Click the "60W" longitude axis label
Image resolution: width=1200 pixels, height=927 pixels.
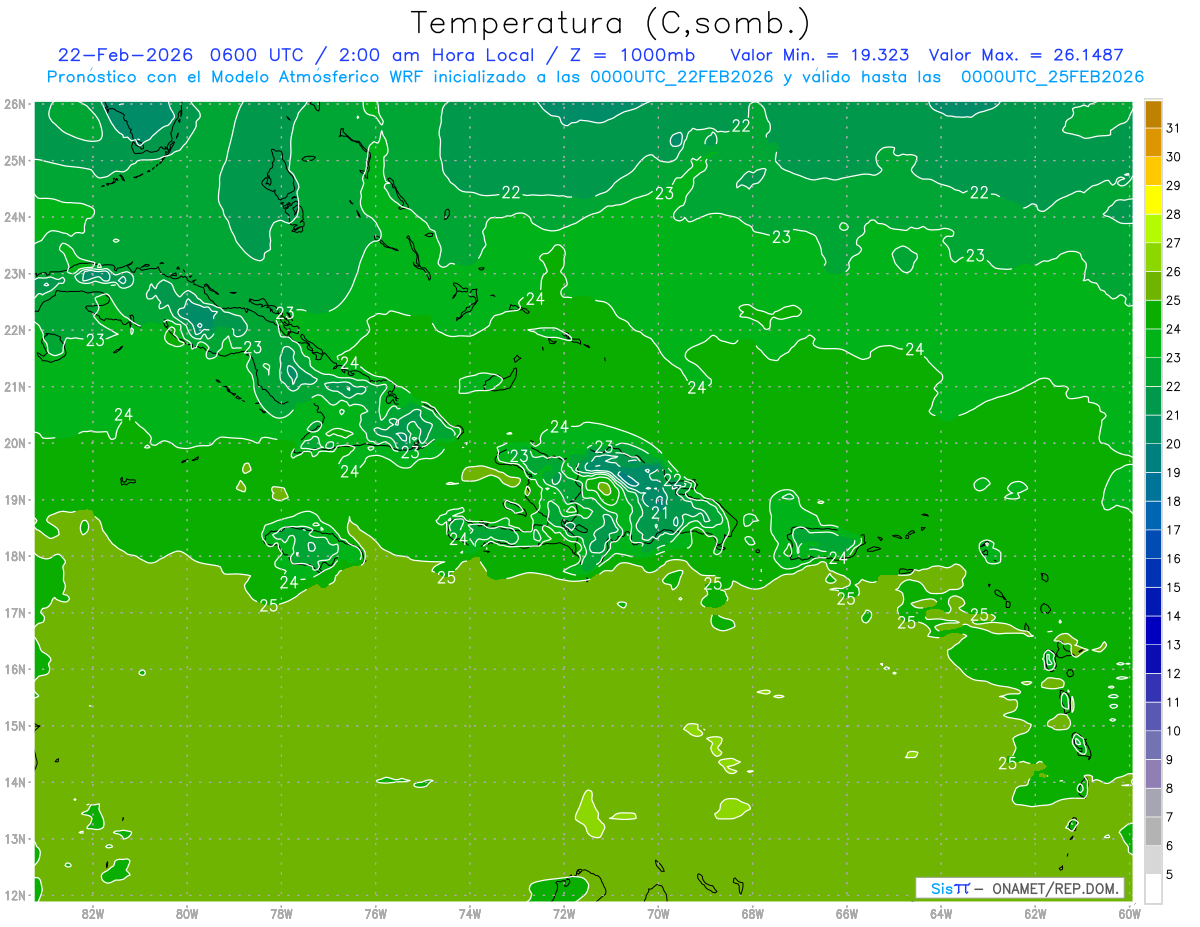tap(1130, 912)
